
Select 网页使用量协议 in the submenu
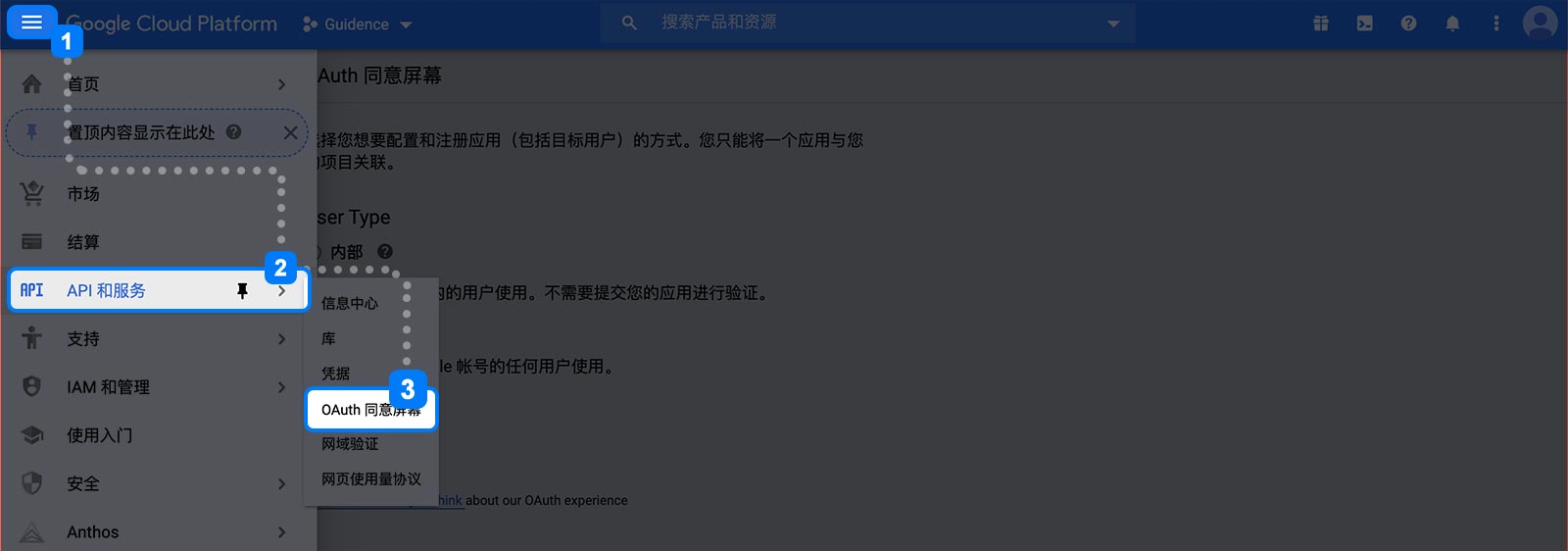[x=371, y=478]
